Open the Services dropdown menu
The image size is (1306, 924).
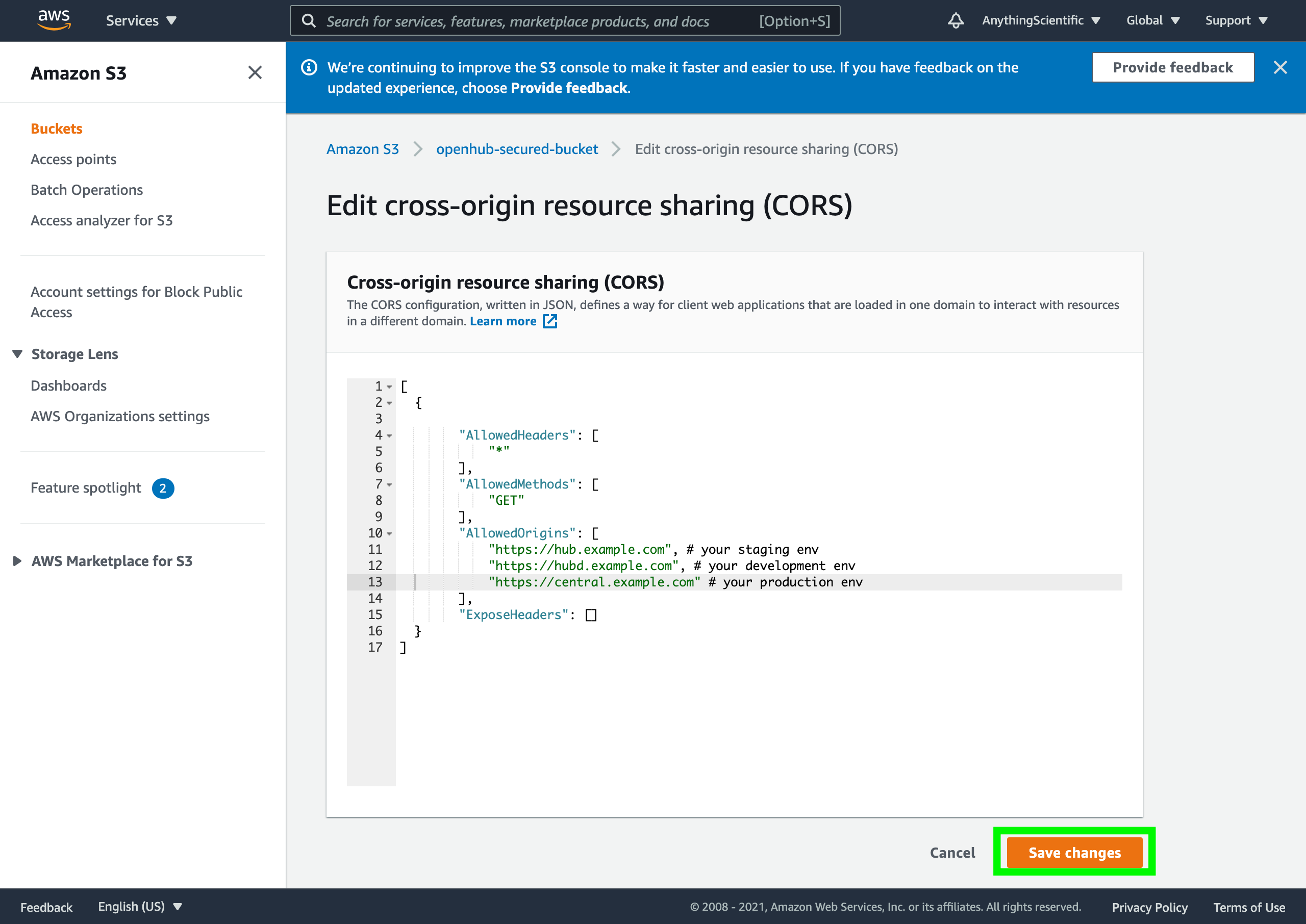pyautogui.click(x=141, y=20)
